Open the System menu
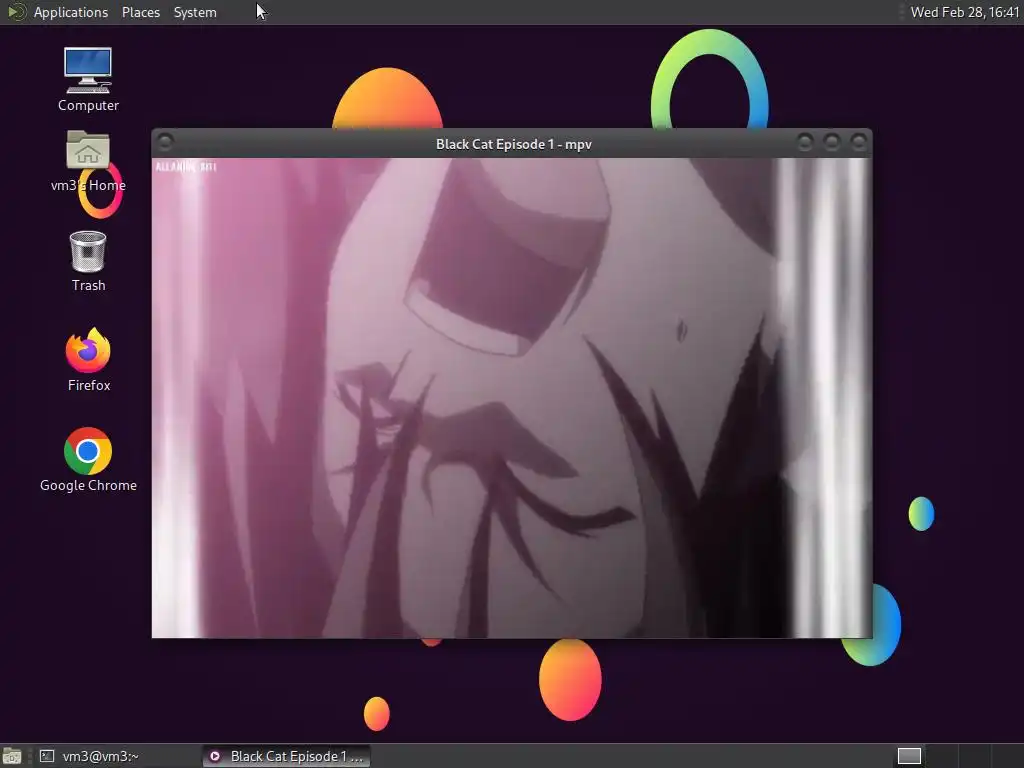Viewport: 1024px width, 768px height. pyautogui.click(x=195, y=12)
